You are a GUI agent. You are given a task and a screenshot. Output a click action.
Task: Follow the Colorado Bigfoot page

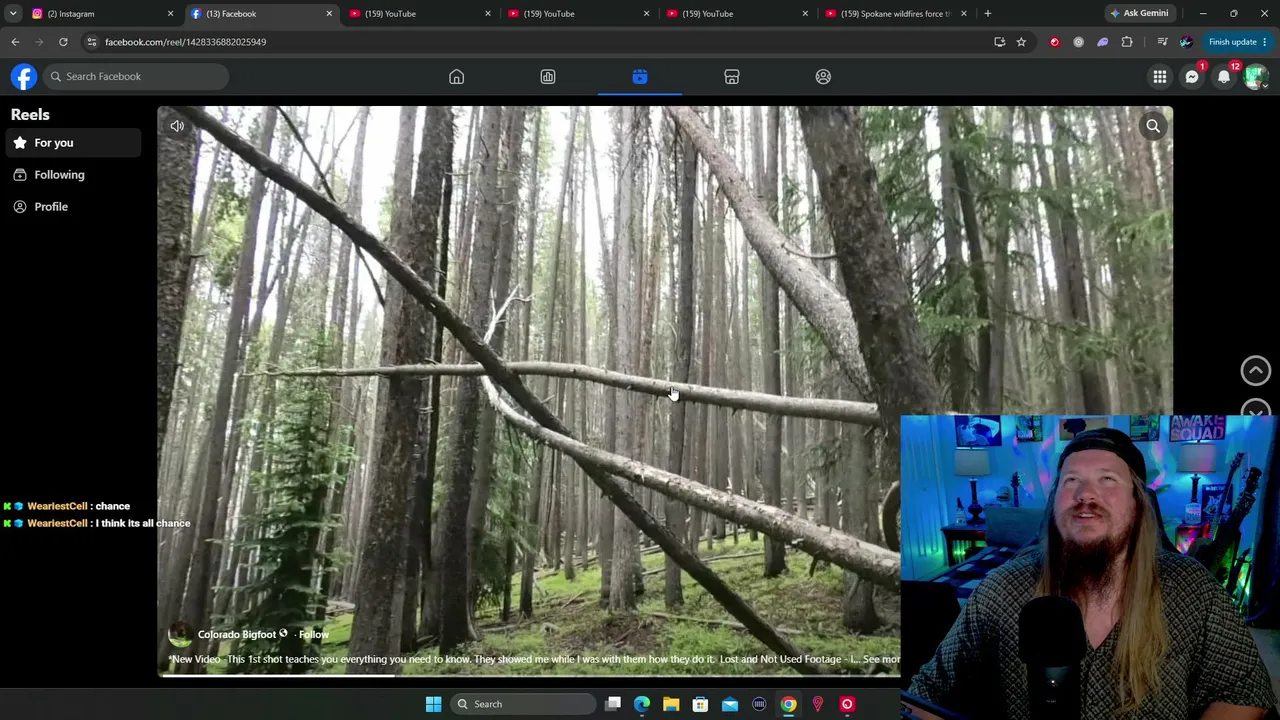point(313,634)
